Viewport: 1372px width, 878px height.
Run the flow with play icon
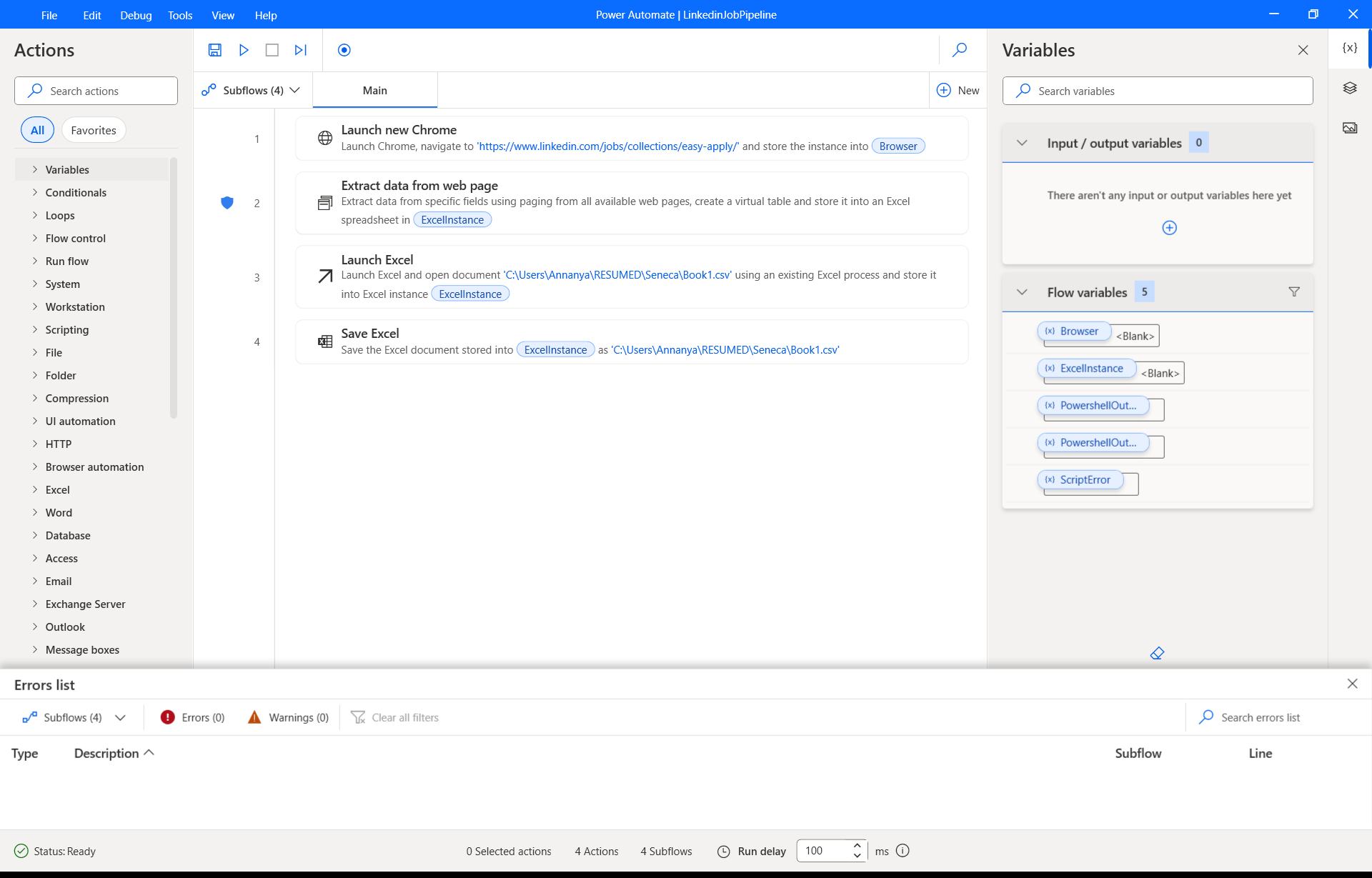244,50
